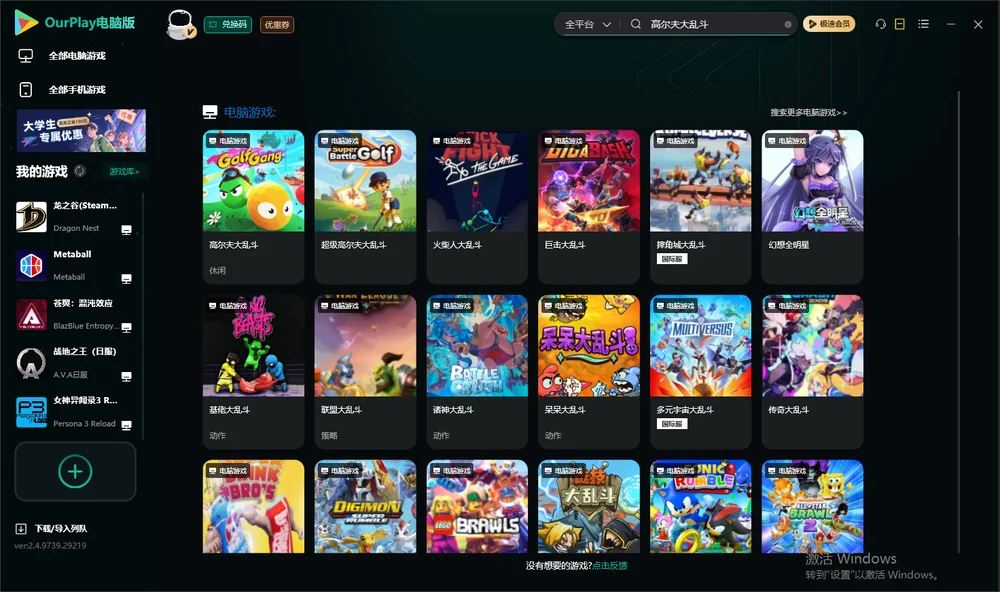Expand the 全平台 platform dropdown
The width and height of the screenshot is (1000, 592).
[587, 24]
